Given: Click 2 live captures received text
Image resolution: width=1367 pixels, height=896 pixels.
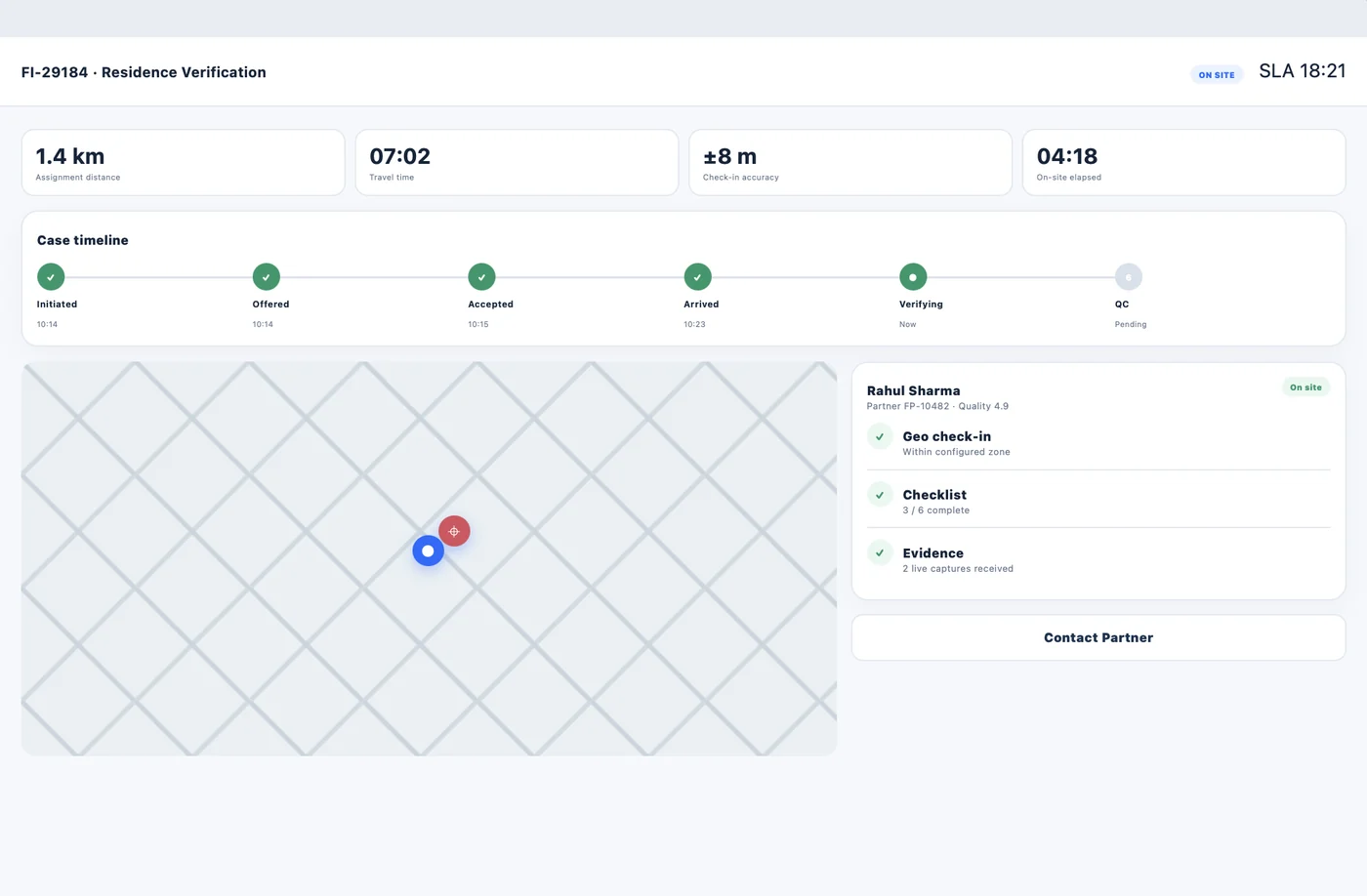Looking at the screenshot, I should tap(958, 569).
